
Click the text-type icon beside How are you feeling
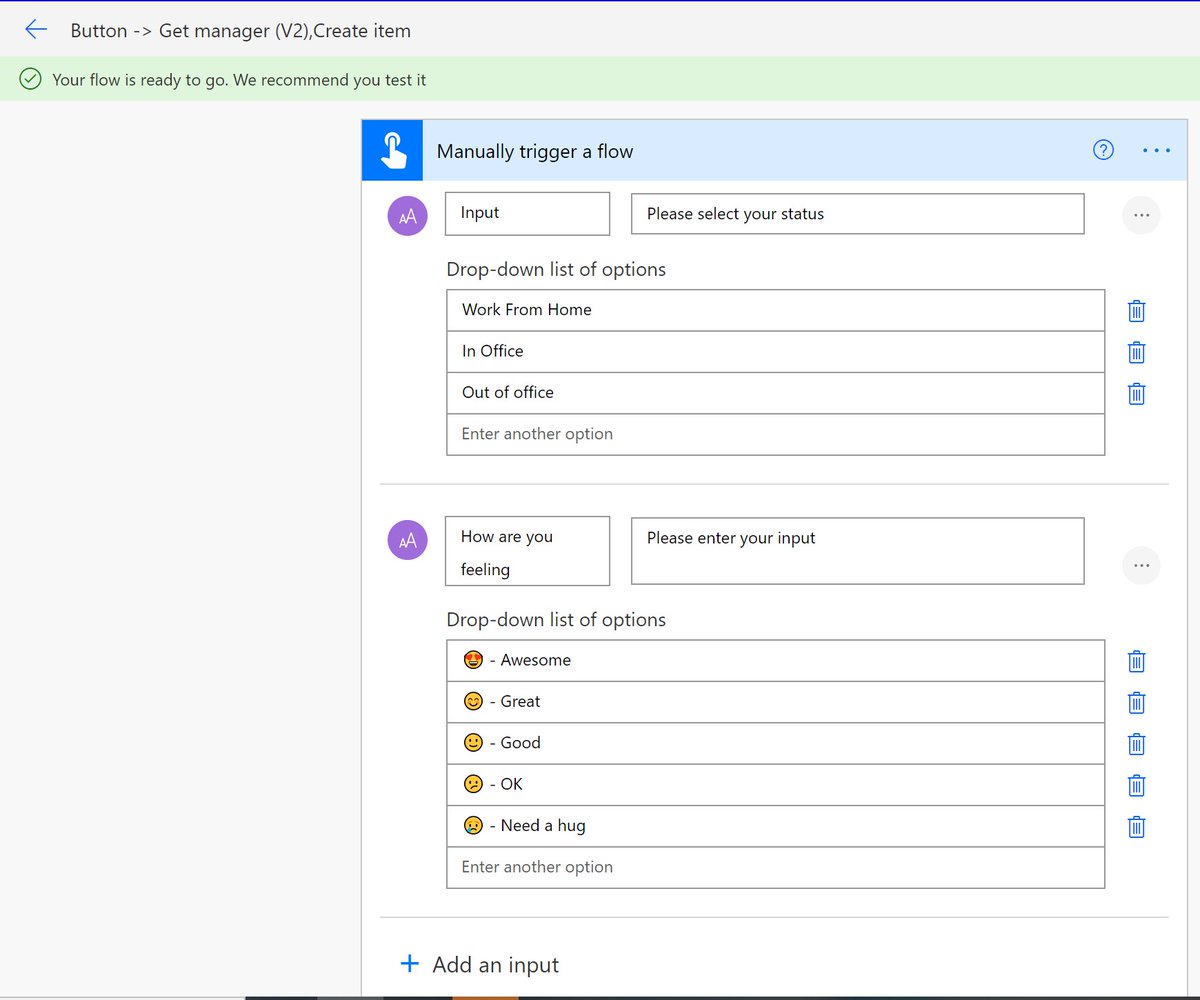point(407,540)
